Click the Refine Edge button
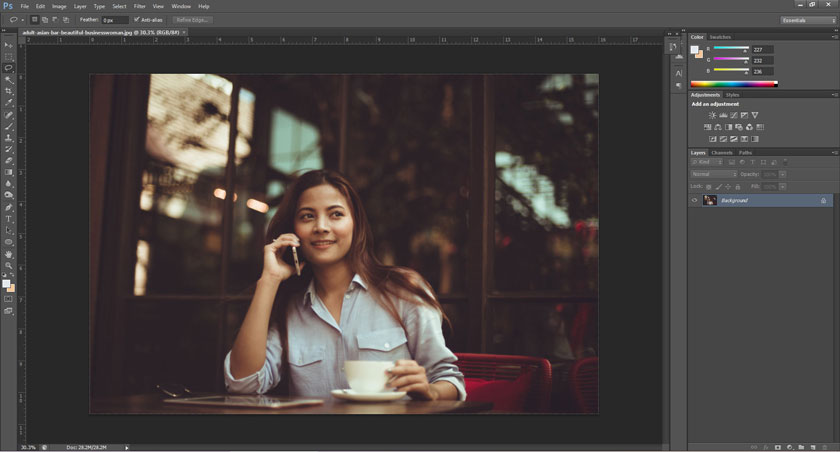The width and height of the screenshot is (840, 452). [192, 20]
